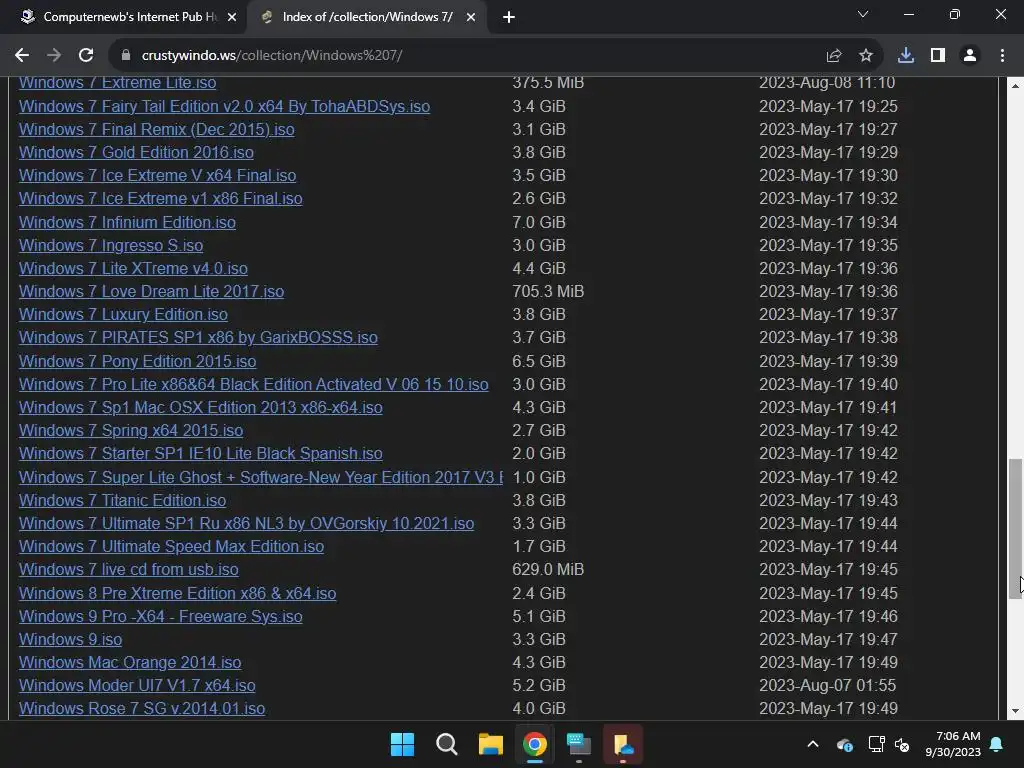Close the Computernewb's Internet Pub tab
1024x768 pixels.
click(232, 17)
